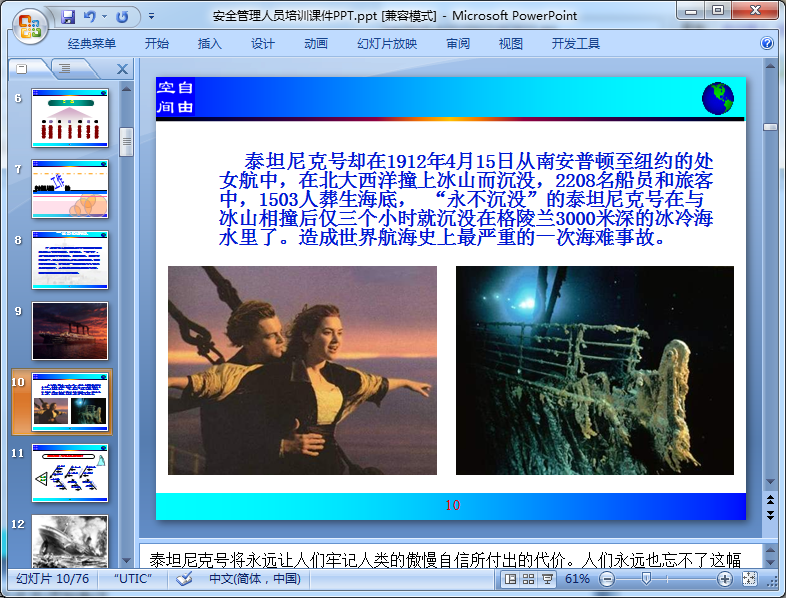Switch to the Outline pane tab
This screenshot has height=598, width=786.
(65, 69)
